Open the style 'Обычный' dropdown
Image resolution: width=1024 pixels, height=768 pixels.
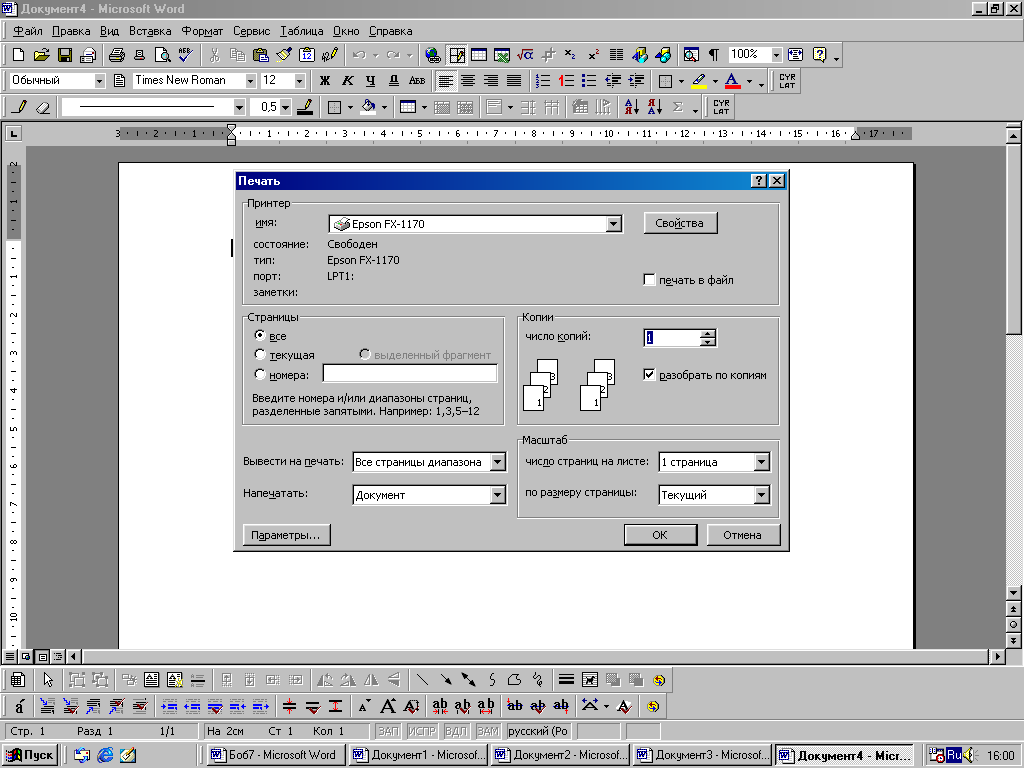[99, 81]
